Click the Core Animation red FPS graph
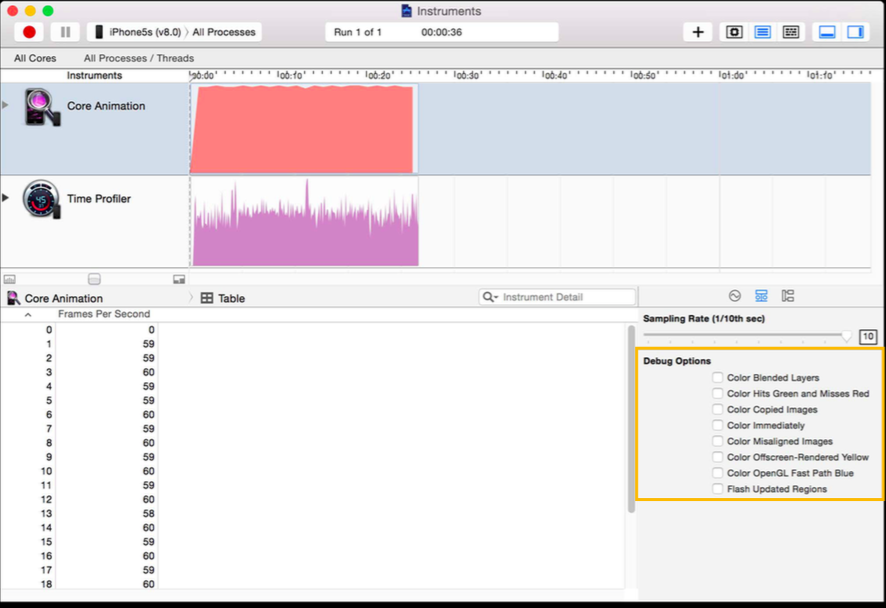 pyautogui.click(x=302, y=129)
